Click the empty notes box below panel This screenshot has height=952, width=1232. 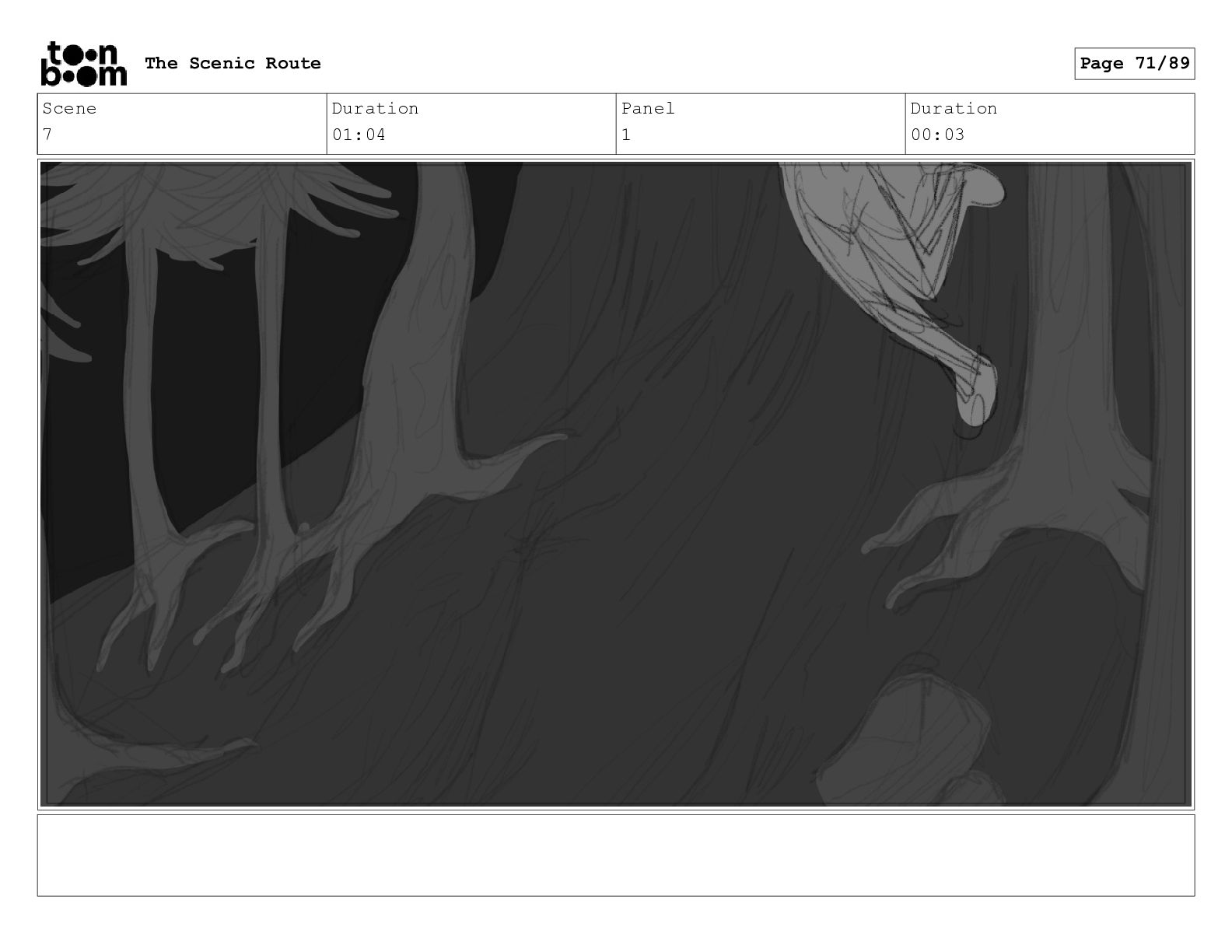pos(616,855)
